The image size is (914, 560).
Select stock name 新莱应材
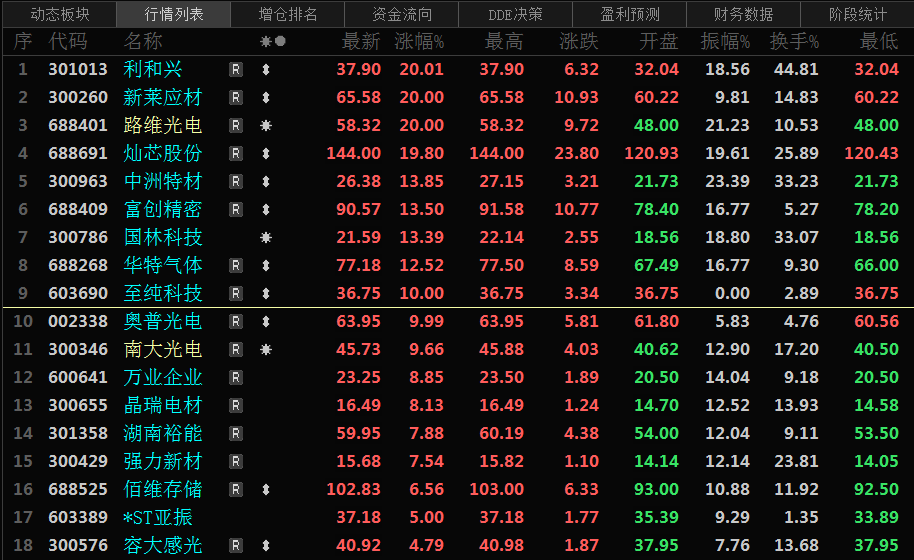pyautogui.click(x=163, y=97)
